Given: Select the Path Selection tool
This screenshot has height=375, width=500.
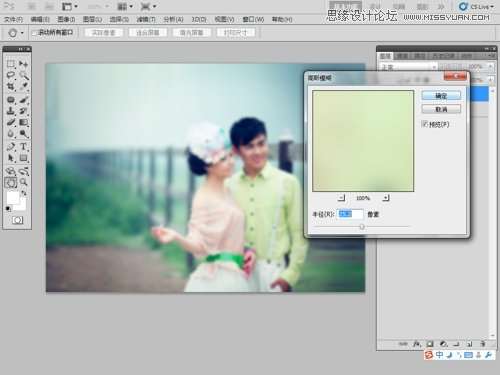Looking at the screenshot, I should pos(11,158).
